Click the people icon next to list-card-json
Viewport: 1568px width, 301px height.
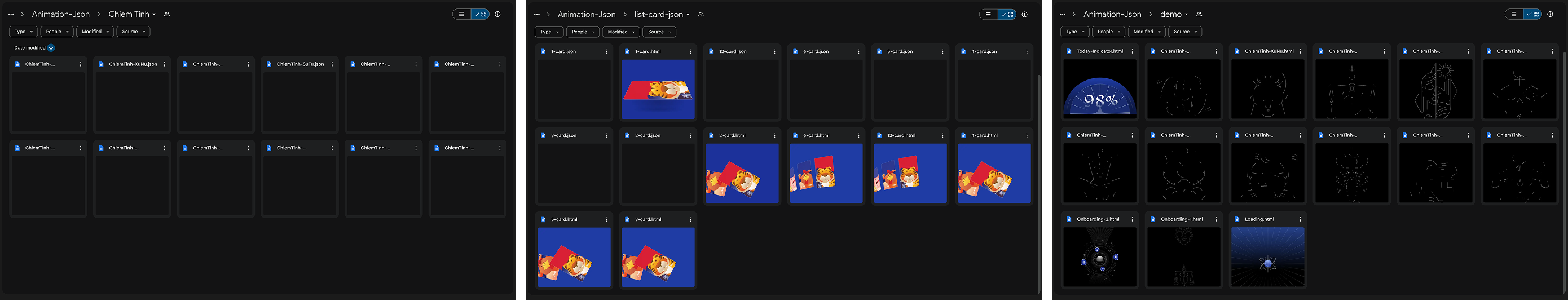[x=701, y=15]
